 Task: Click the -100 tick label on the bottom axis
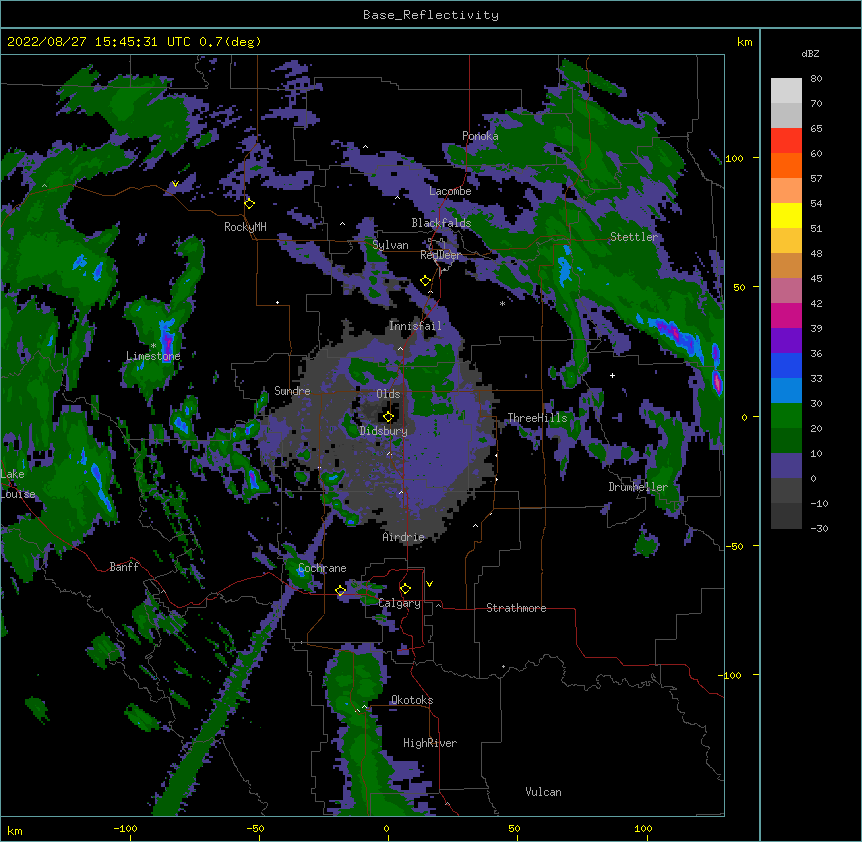coord(125,828)
